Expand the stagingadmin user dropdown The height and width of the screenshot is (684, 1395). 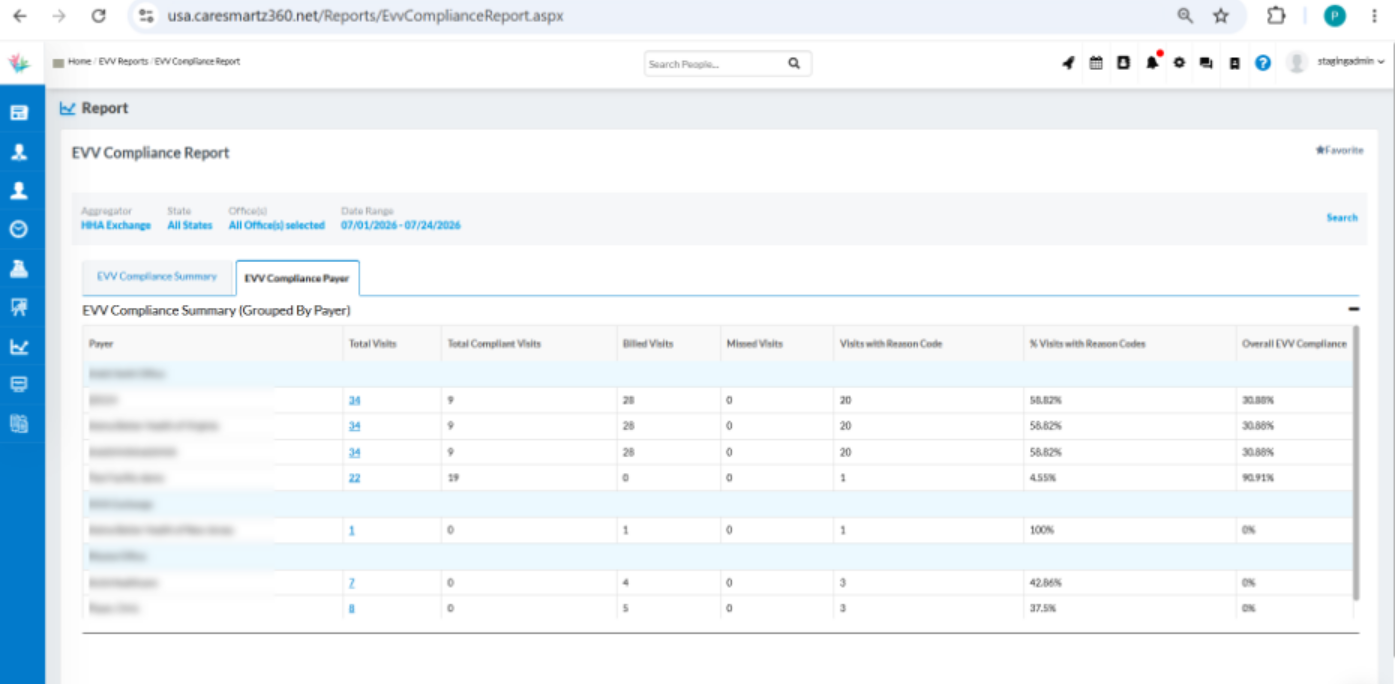pos(1351,62)
